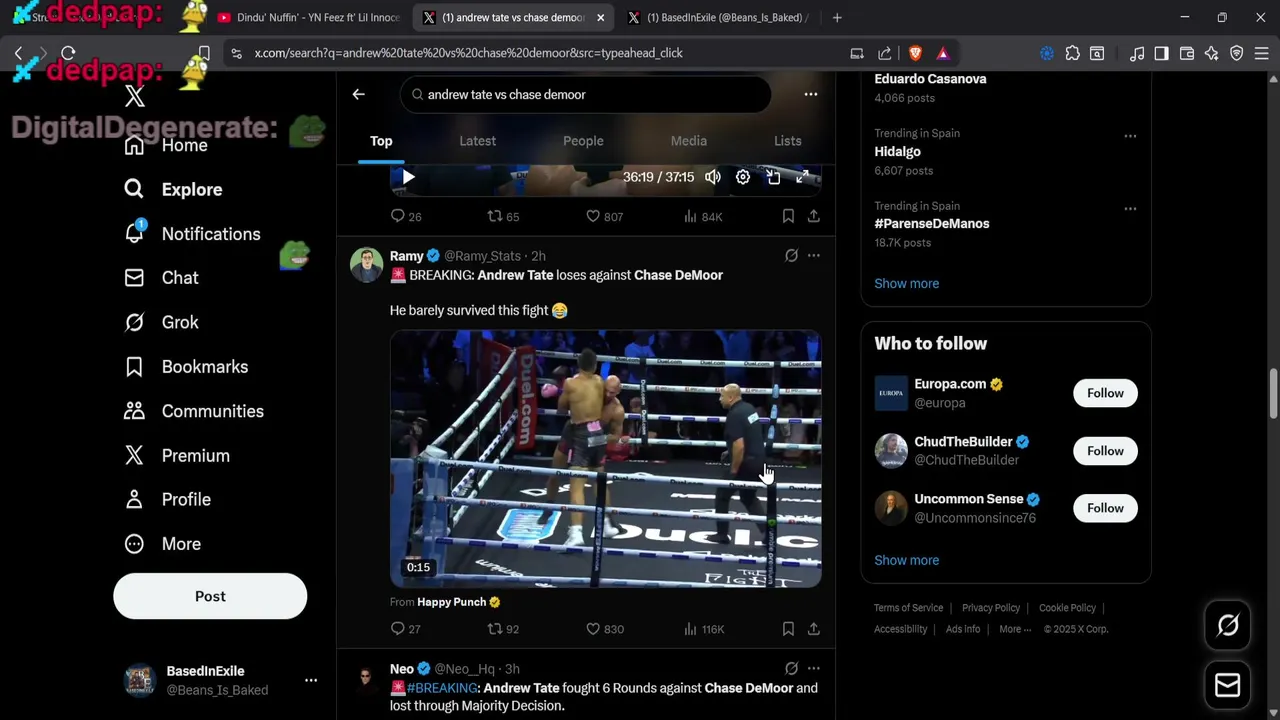Open the #ParenseDeManos trend

coord(931,224)
